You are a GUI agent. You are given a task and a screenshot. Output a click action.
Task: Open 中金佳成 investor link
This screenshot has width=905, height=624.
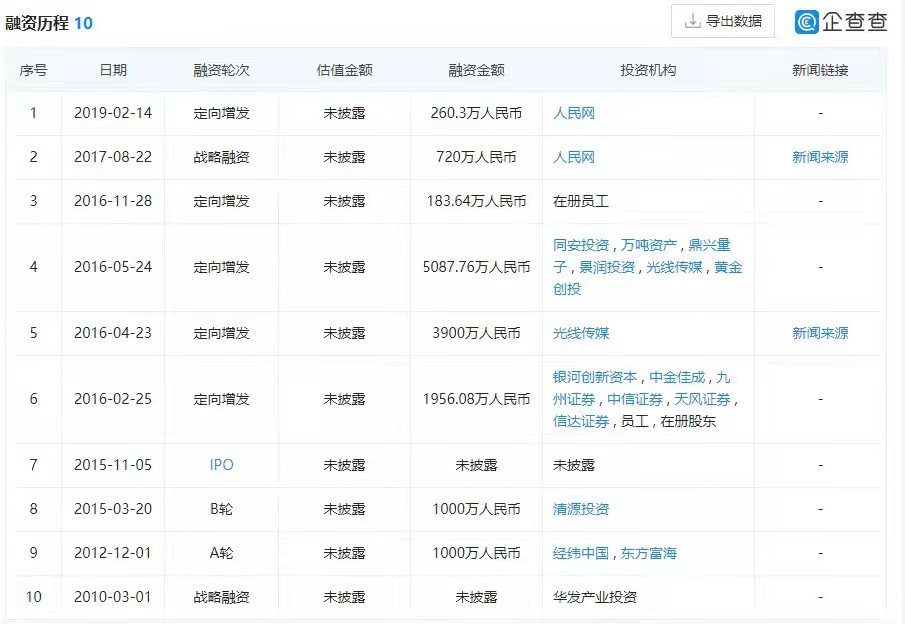[x=677, y=377]
